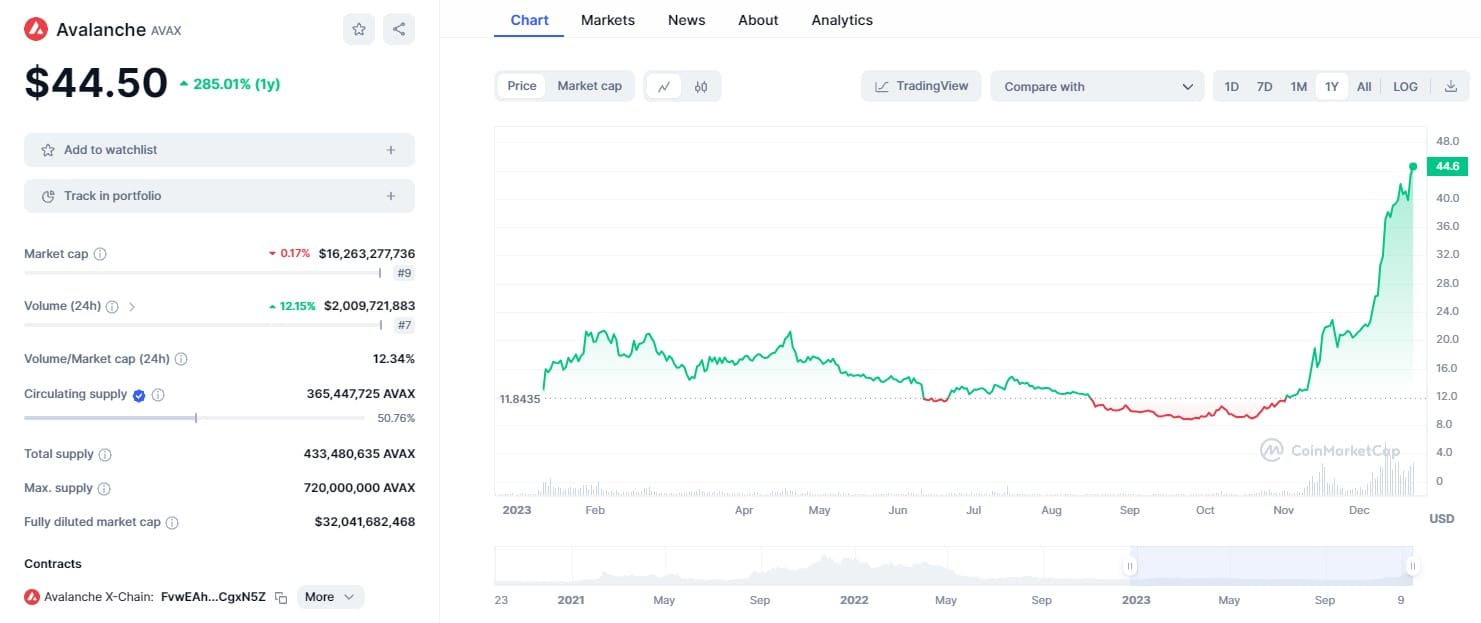
Task: Click Add to watchlist button
Action: pos(219,150)
